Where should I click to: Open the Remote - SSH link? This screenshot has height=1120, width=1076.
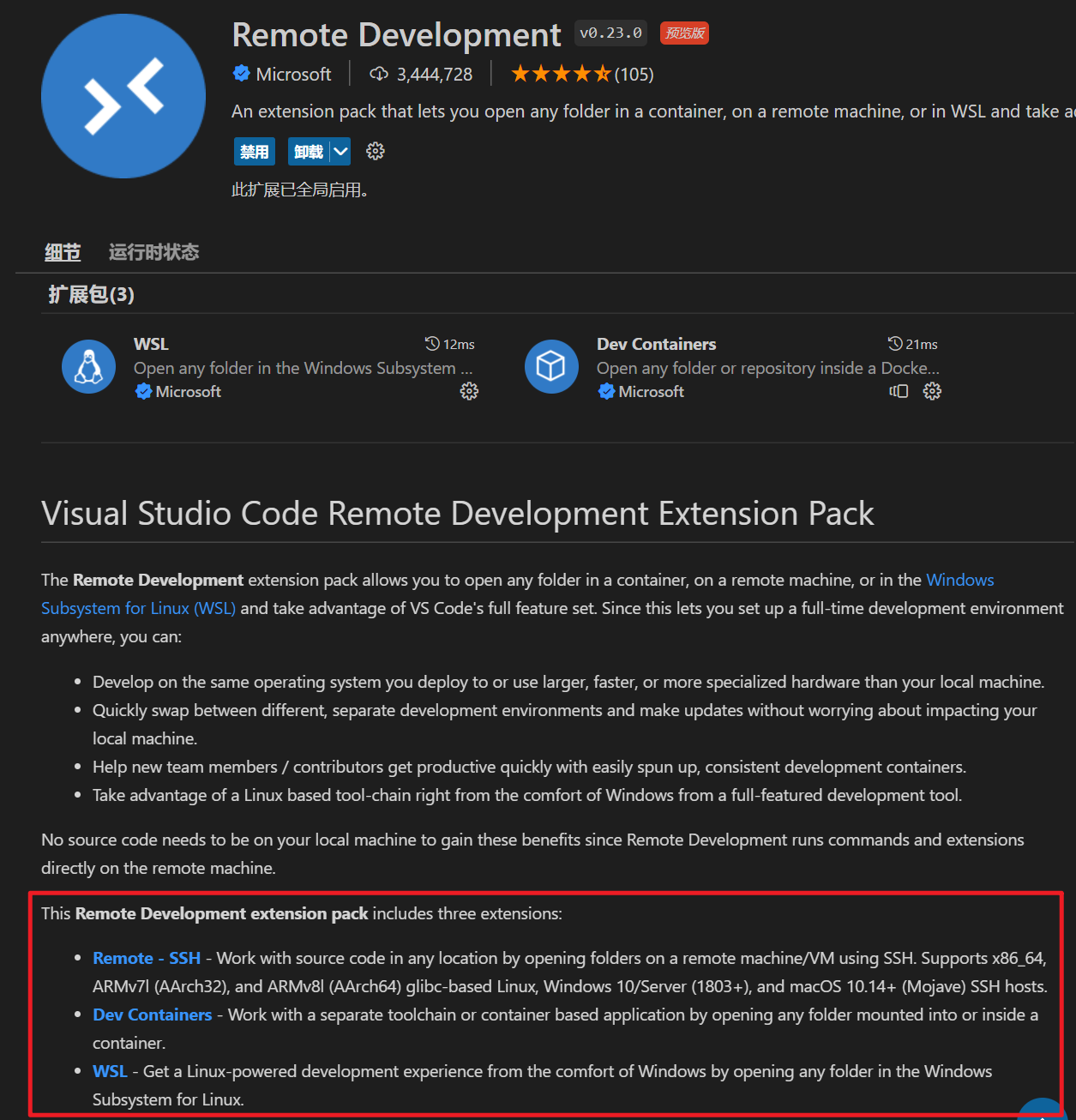147,958
